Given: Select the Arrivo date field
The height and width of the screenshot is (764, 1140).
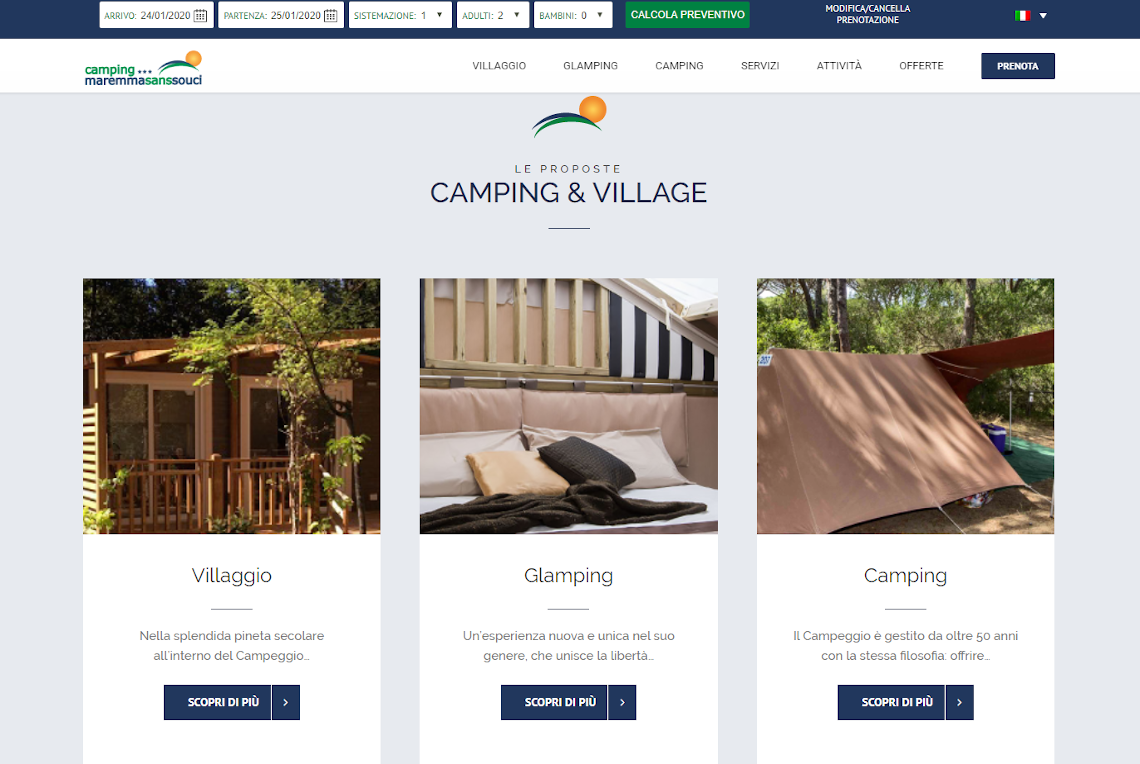Looking at the screenshot, I should (156, 15).
